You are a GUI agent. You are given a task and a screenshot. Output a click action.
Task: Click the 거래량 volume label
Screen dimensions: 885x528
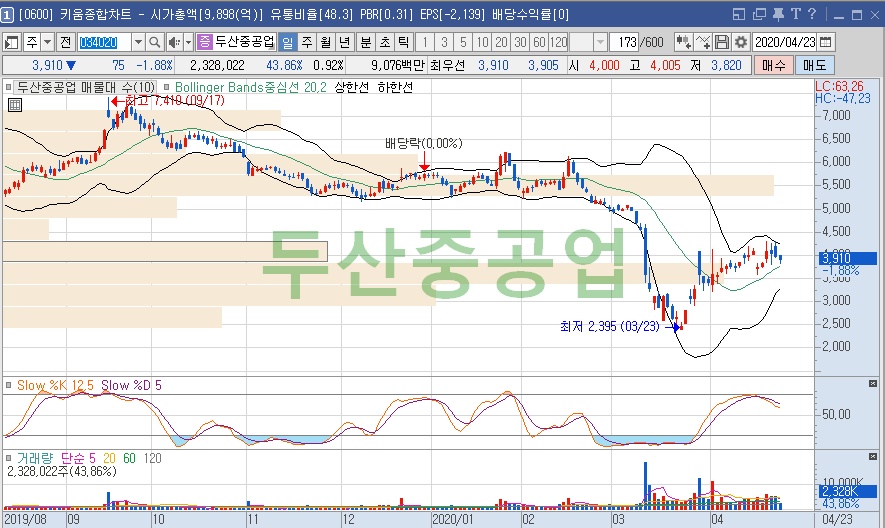click(34, 458)
